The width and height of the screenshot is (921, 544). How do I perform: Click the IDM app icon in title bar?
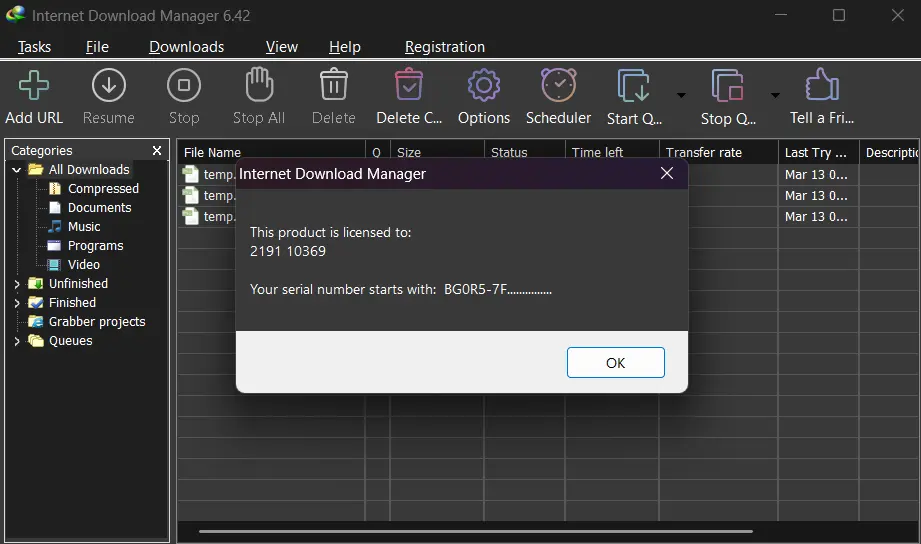pos(15,14)
